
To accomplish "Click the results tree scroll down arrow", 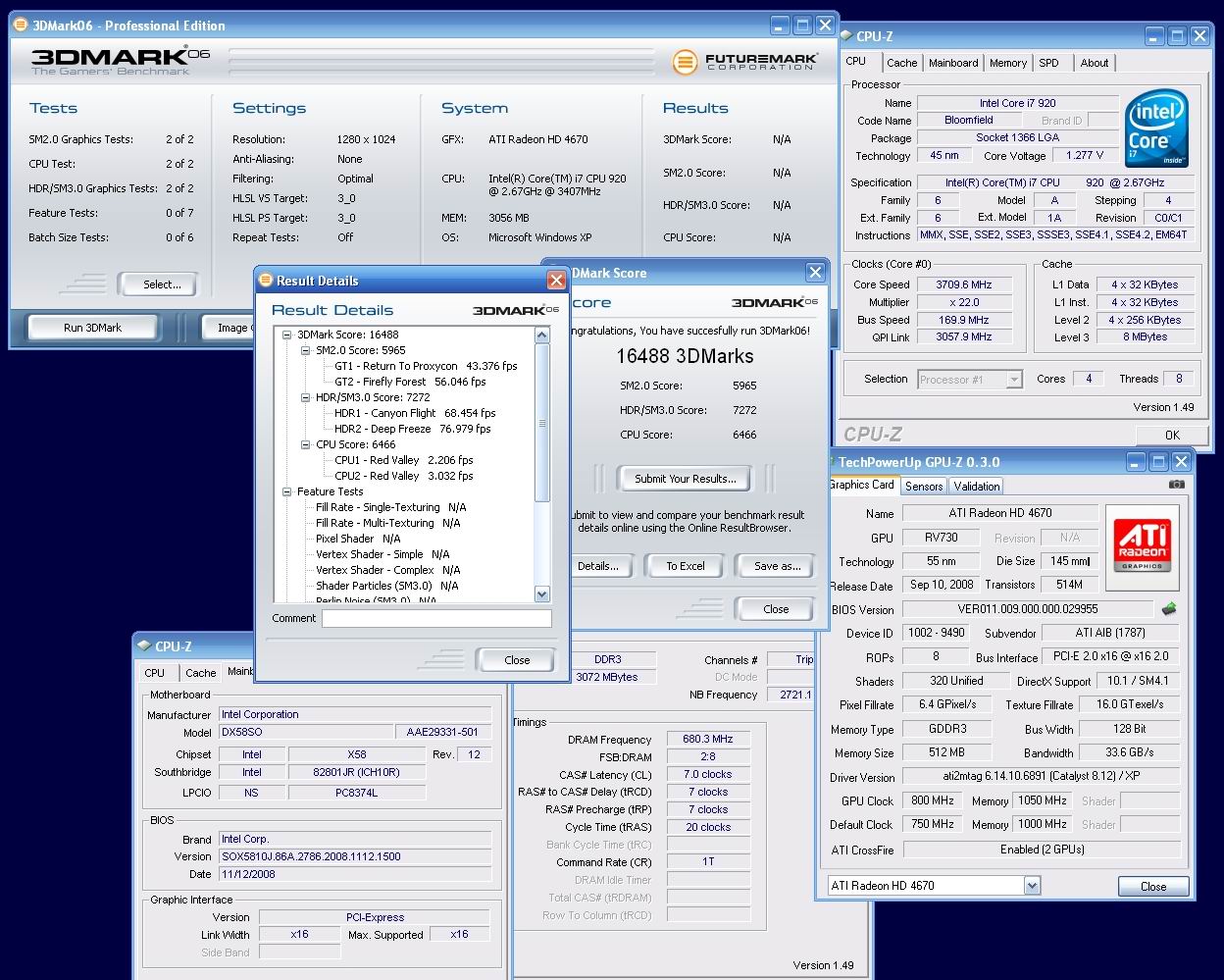I will 542,593.
